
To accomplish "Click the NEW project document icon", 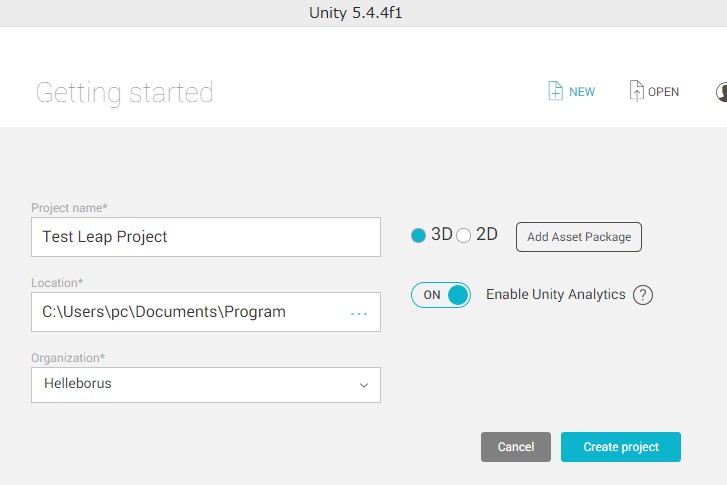I will 555,91.
